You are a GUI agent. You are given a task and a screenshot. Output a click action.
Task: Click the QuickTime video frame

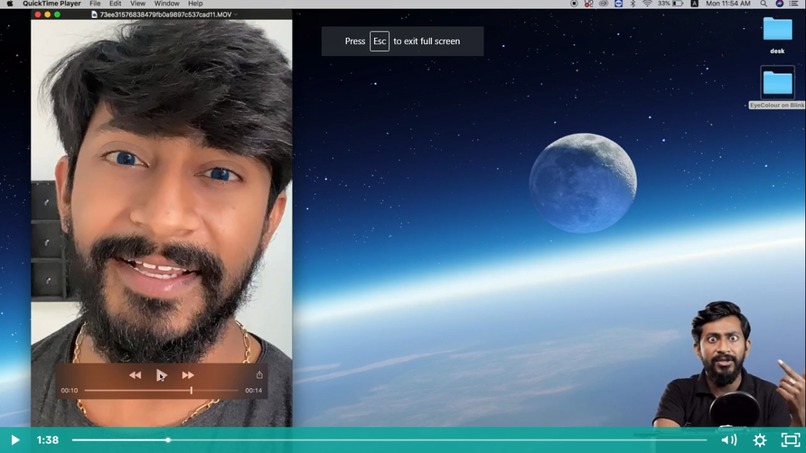tap(161, 223)
